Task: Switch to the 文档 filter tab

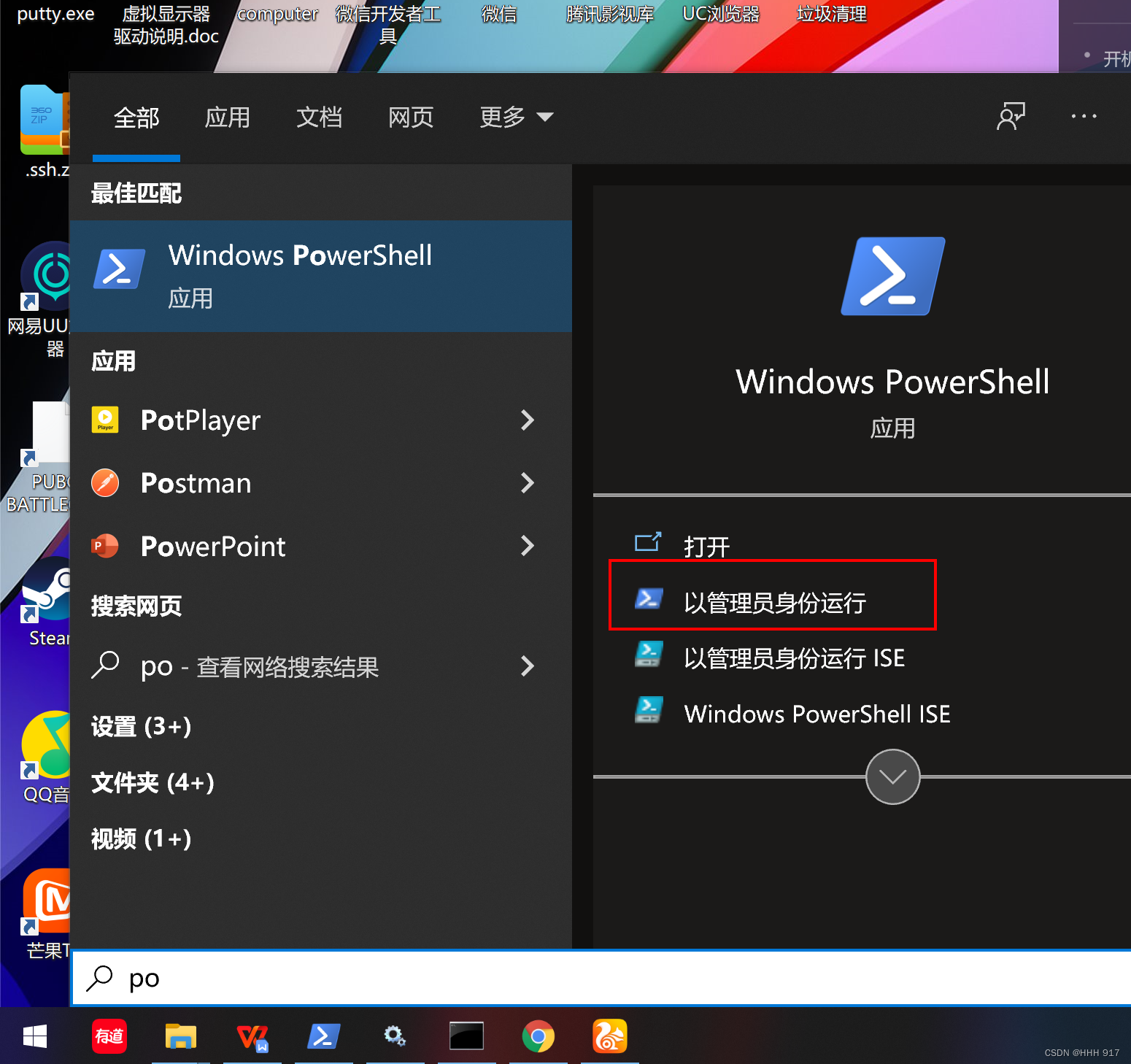Action: click(x=319, y=117)
